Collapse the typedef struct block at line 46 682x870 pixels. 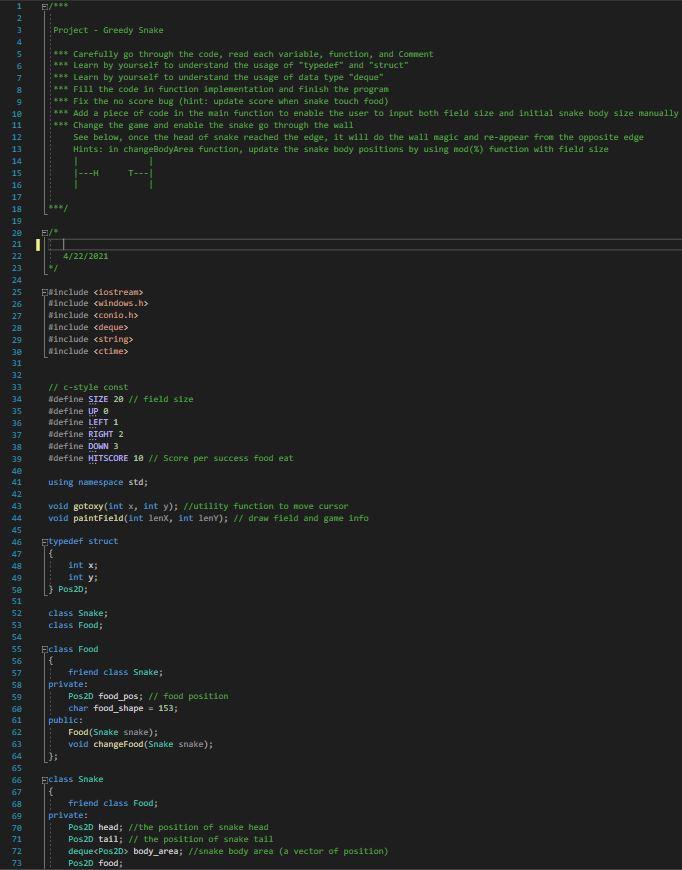pyautogui.click(x=44, y=542)
